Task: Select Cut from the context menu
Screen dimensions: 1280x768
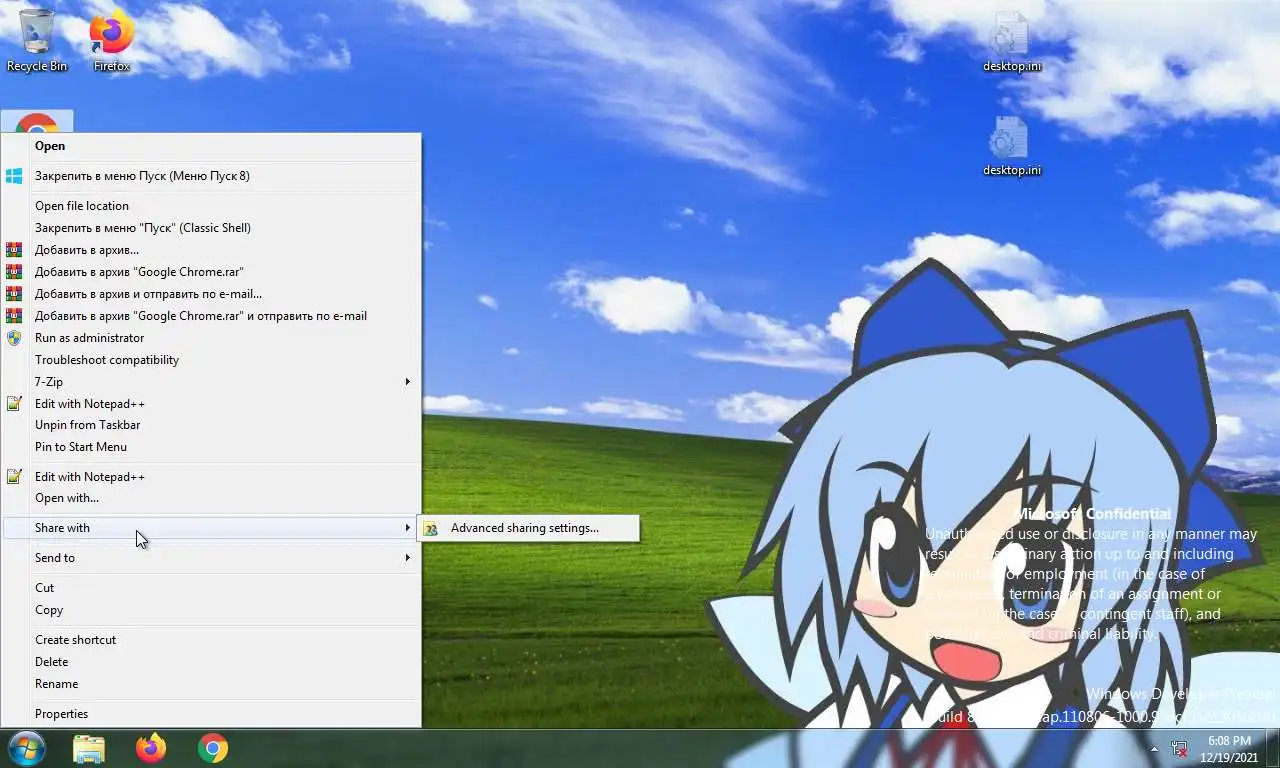Action: pos(212,588)
